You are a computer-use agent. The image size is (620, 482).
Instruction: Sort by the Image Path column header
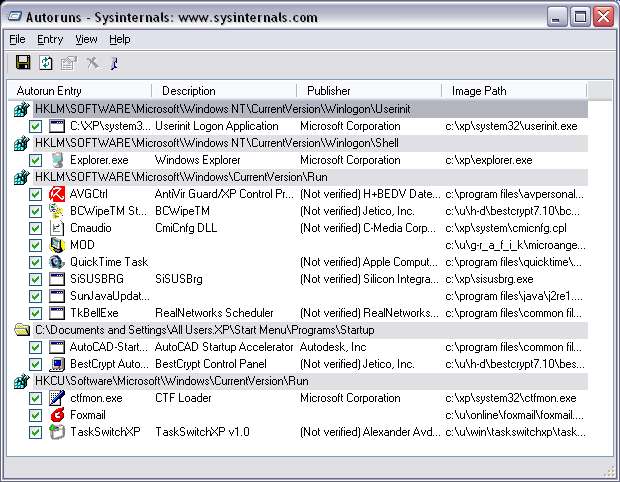click(479, 91)
